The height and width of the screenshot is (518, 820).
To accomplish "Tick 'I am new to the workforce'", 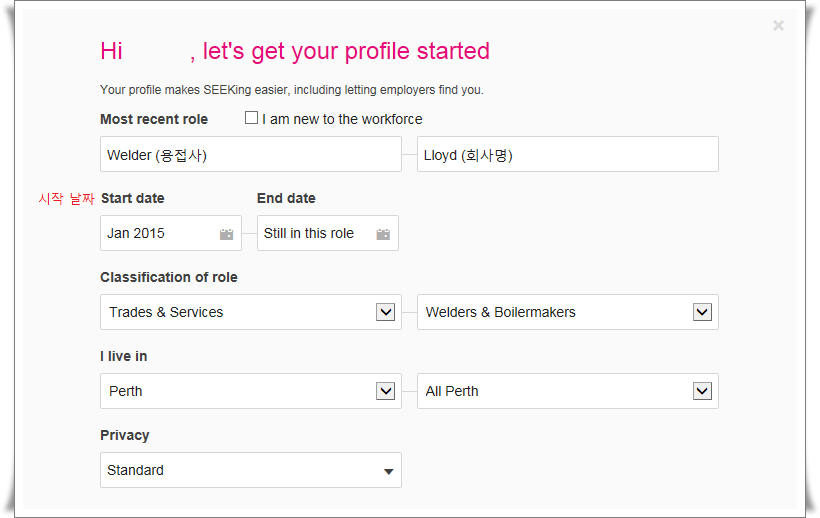I will 252,118.
